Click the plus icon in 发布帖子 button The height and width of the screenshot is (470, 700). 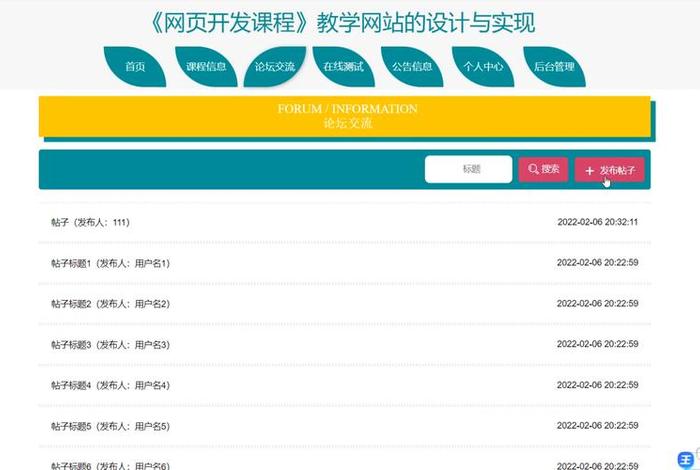click(x=589, y=171)
